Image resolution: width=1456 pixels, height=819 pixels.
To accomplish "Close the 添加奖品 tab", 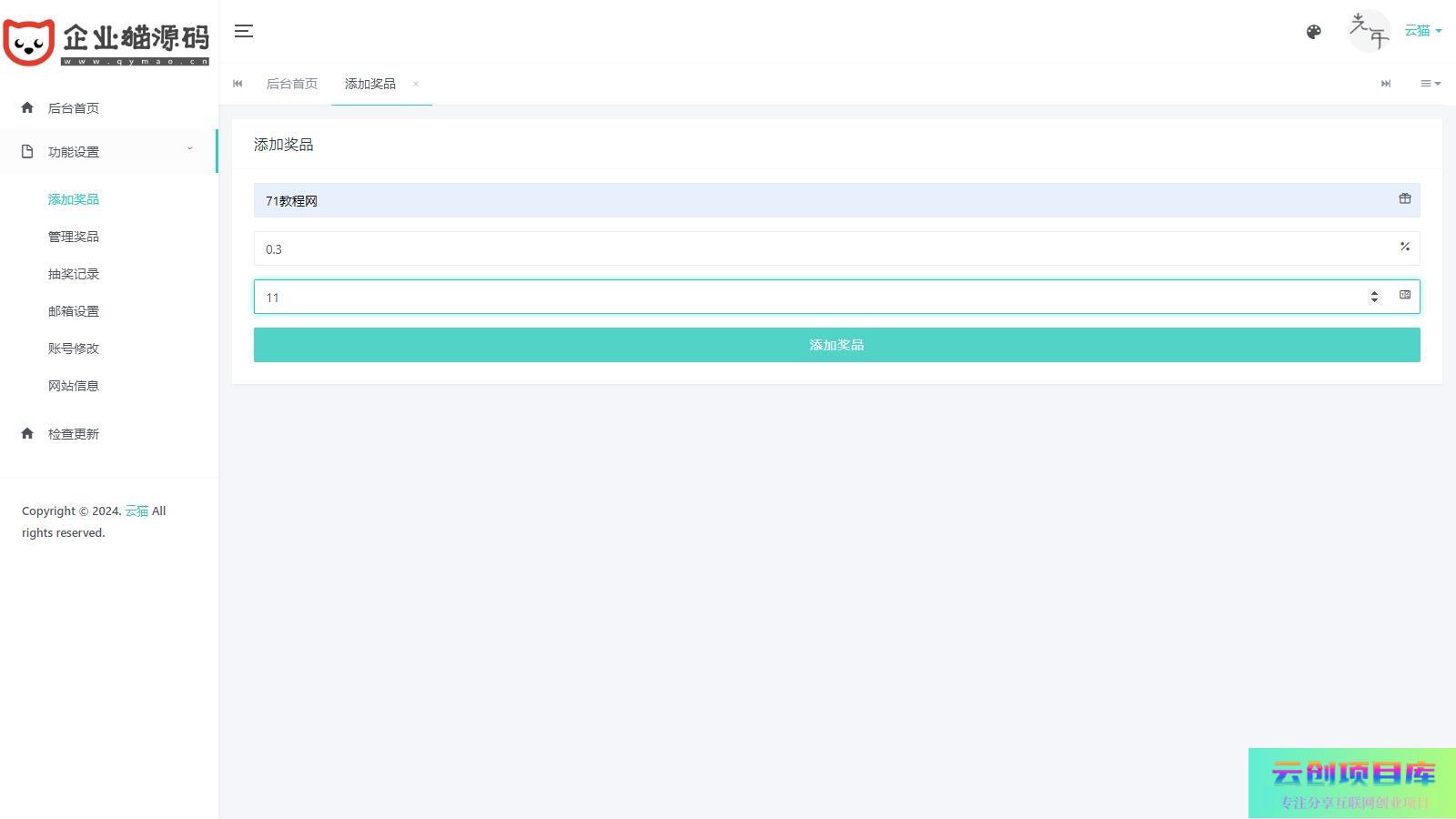I will [416, 84].
